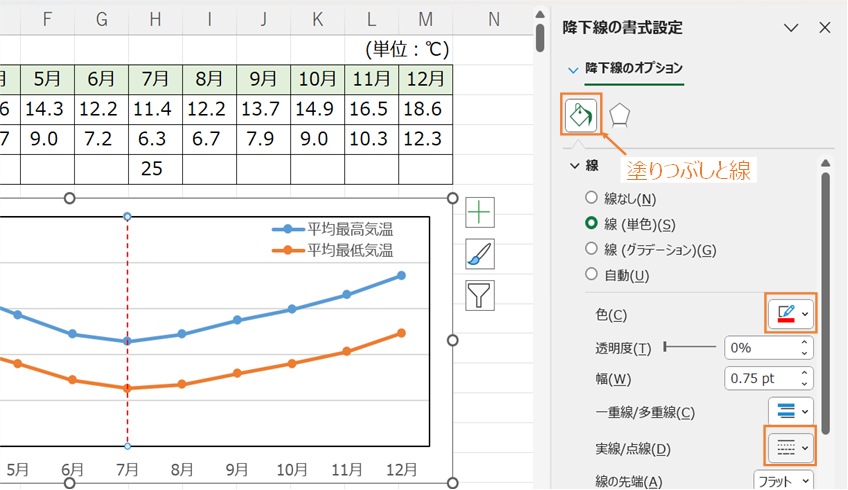Image resolution: width=848 pixels, height=490 pixels.
Task: Open the line color 色(C) picker
Action: (x=791, y=313)
